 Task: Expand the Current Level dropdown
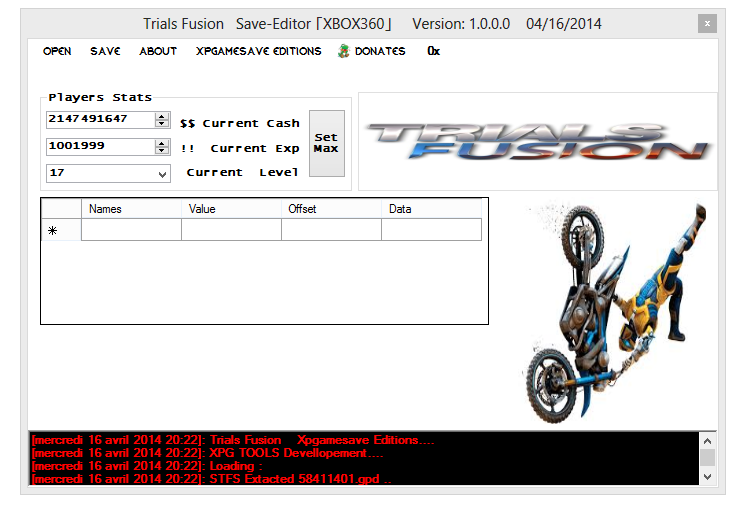point(163,174)
